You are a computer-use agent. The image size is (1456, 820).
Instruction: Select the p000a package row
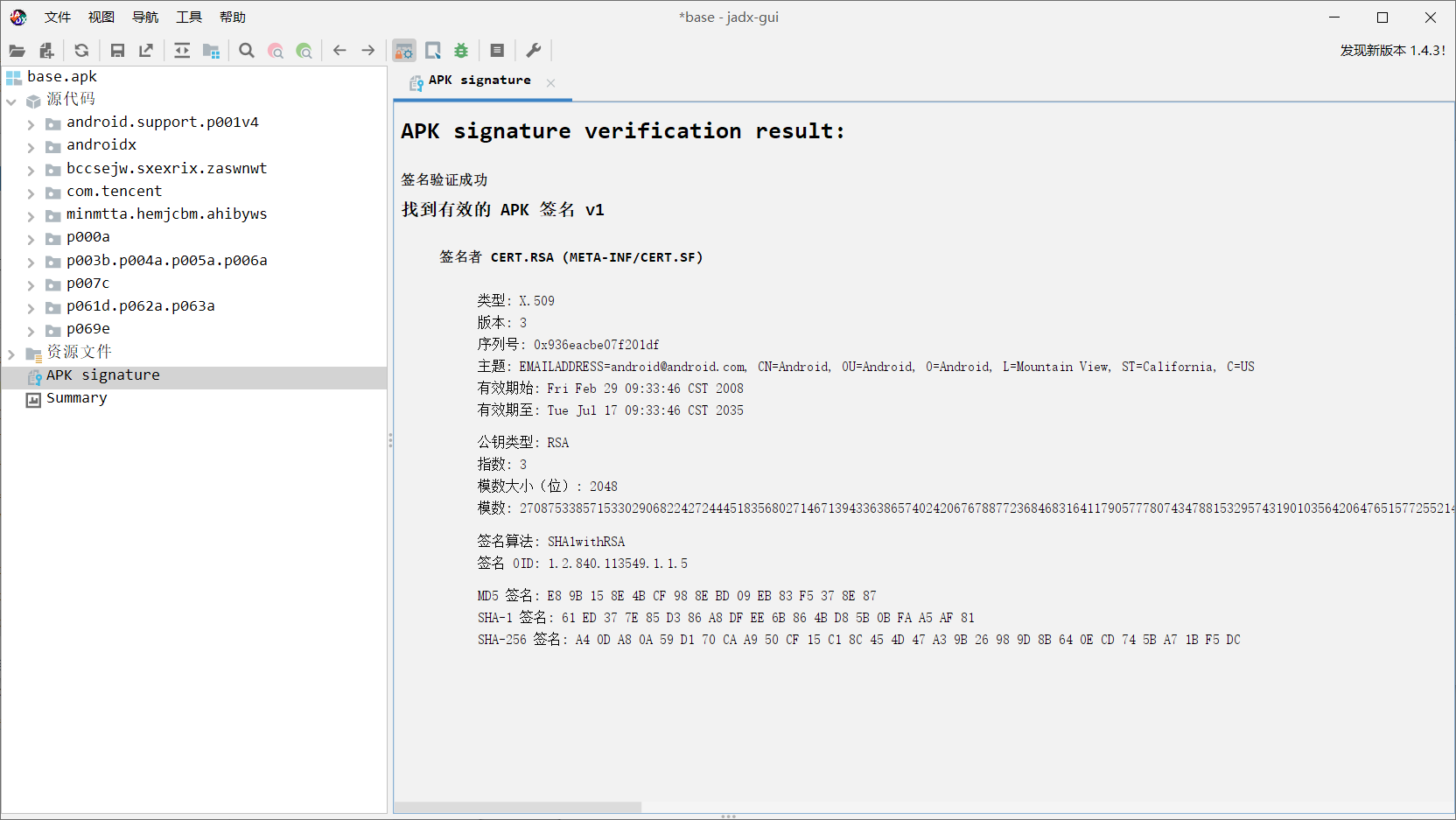pyautogui.click(x=88, y=237)
